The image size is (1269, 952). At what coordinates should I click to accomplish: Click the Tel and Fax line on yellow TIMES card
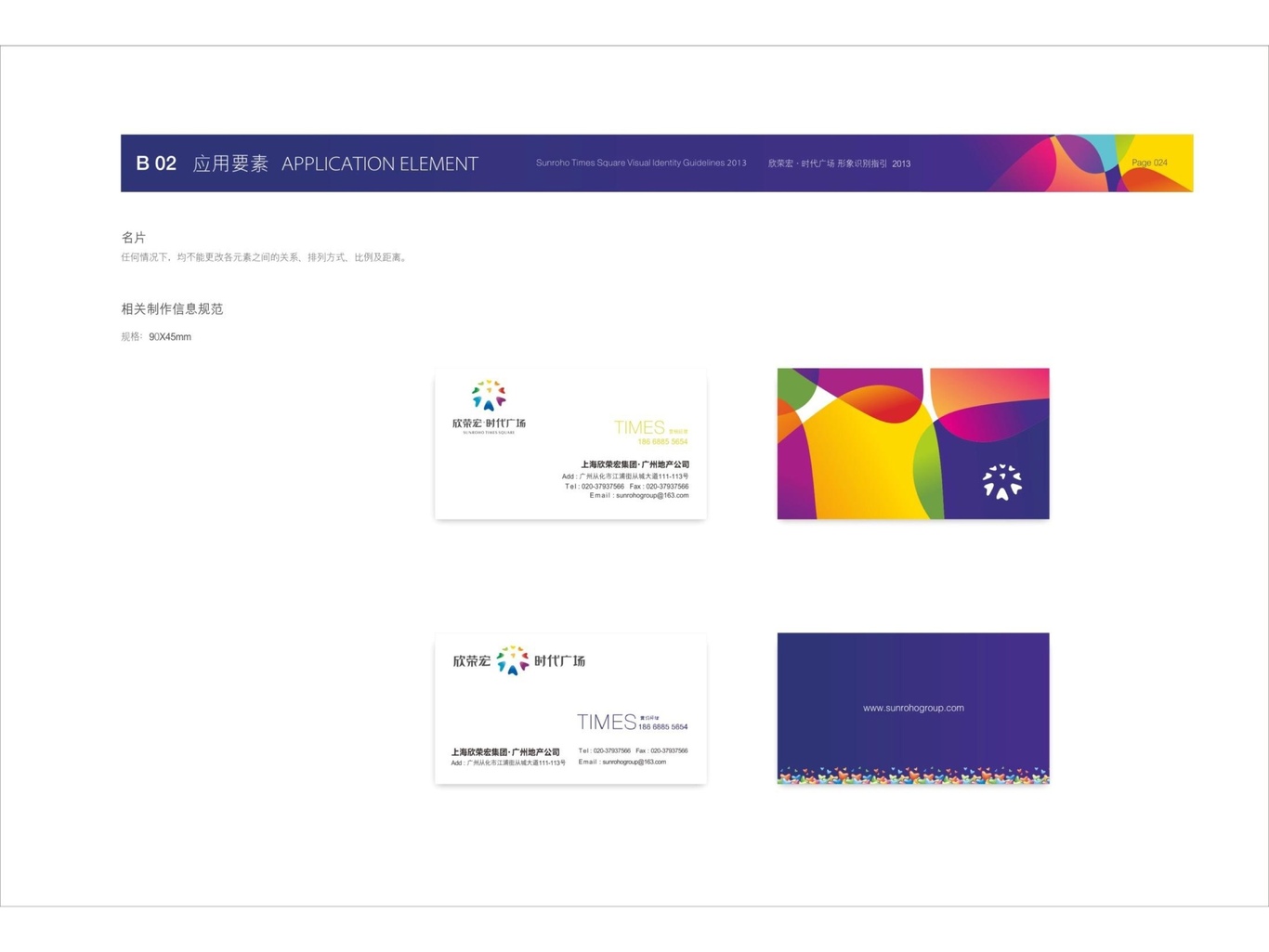click(x=627, y=486)
